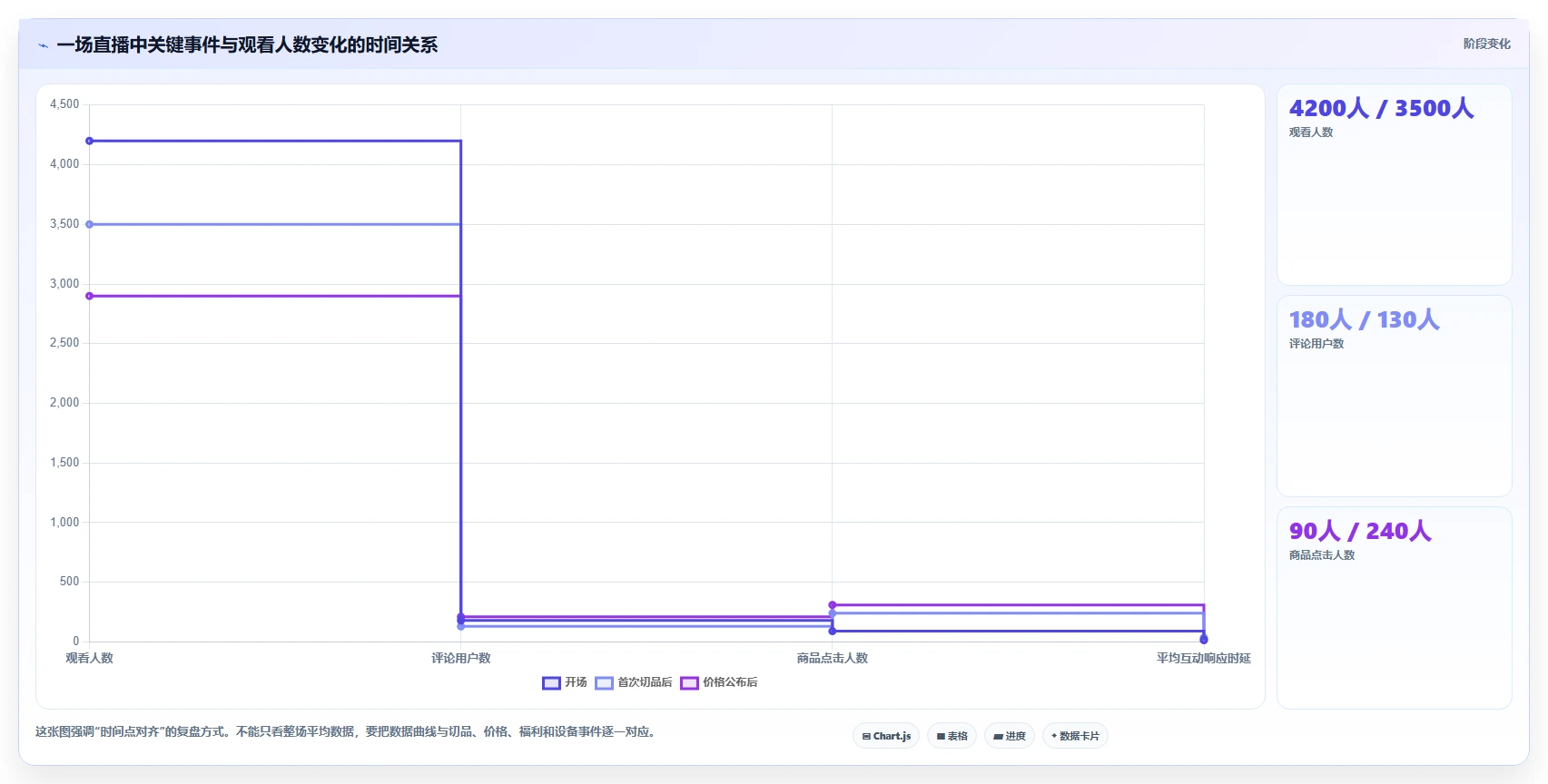Select the 数据卡片 tag
The image size is (1548, 784).
pos(1075,736)
